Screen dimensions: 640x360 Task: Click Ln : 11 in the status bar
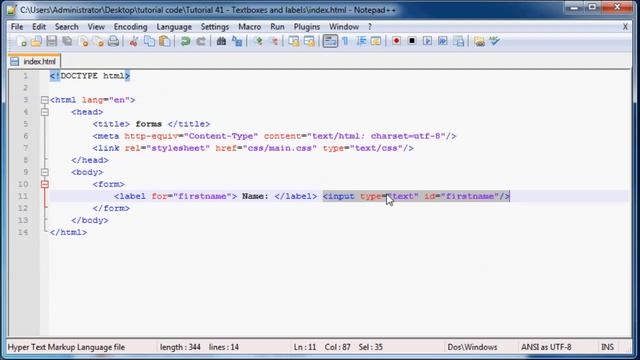tap(304, 347)
